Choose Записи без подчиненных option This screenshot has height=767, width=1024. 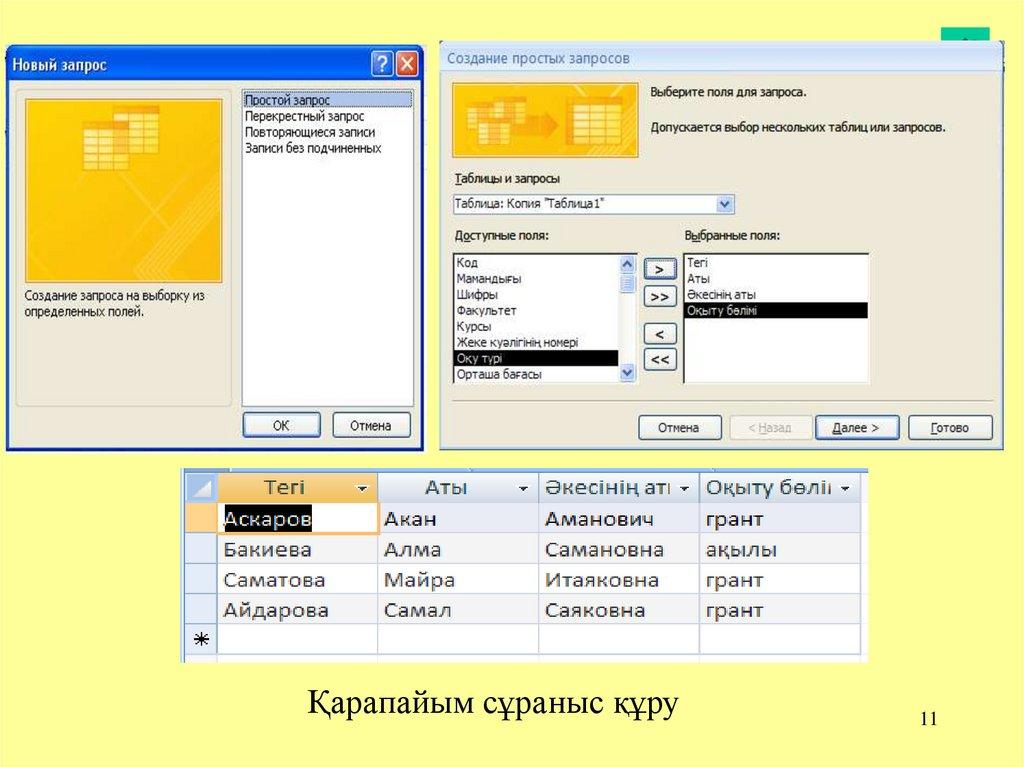point(312,148)
